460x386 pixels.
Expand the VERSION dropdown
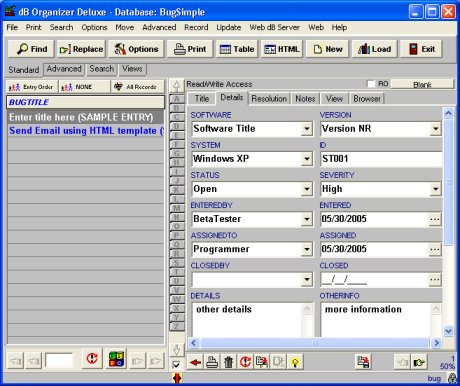(x=436, y=129)
